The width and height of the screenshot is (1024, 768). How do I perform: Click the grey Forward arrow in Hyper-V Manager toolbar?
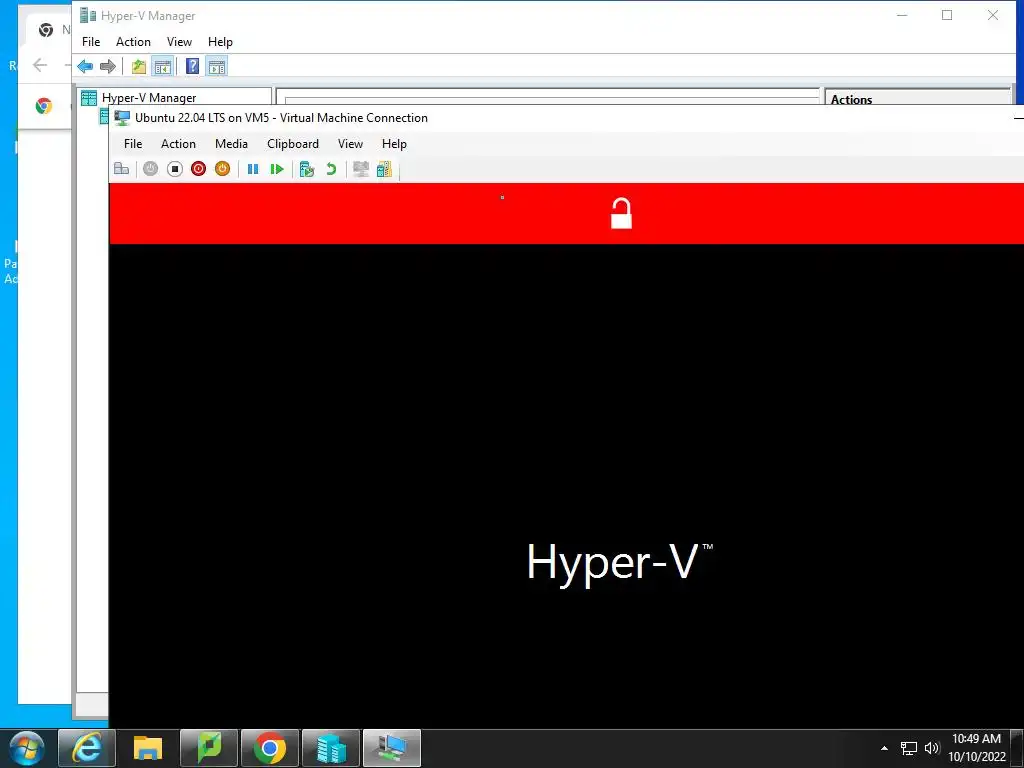(108, 66)
